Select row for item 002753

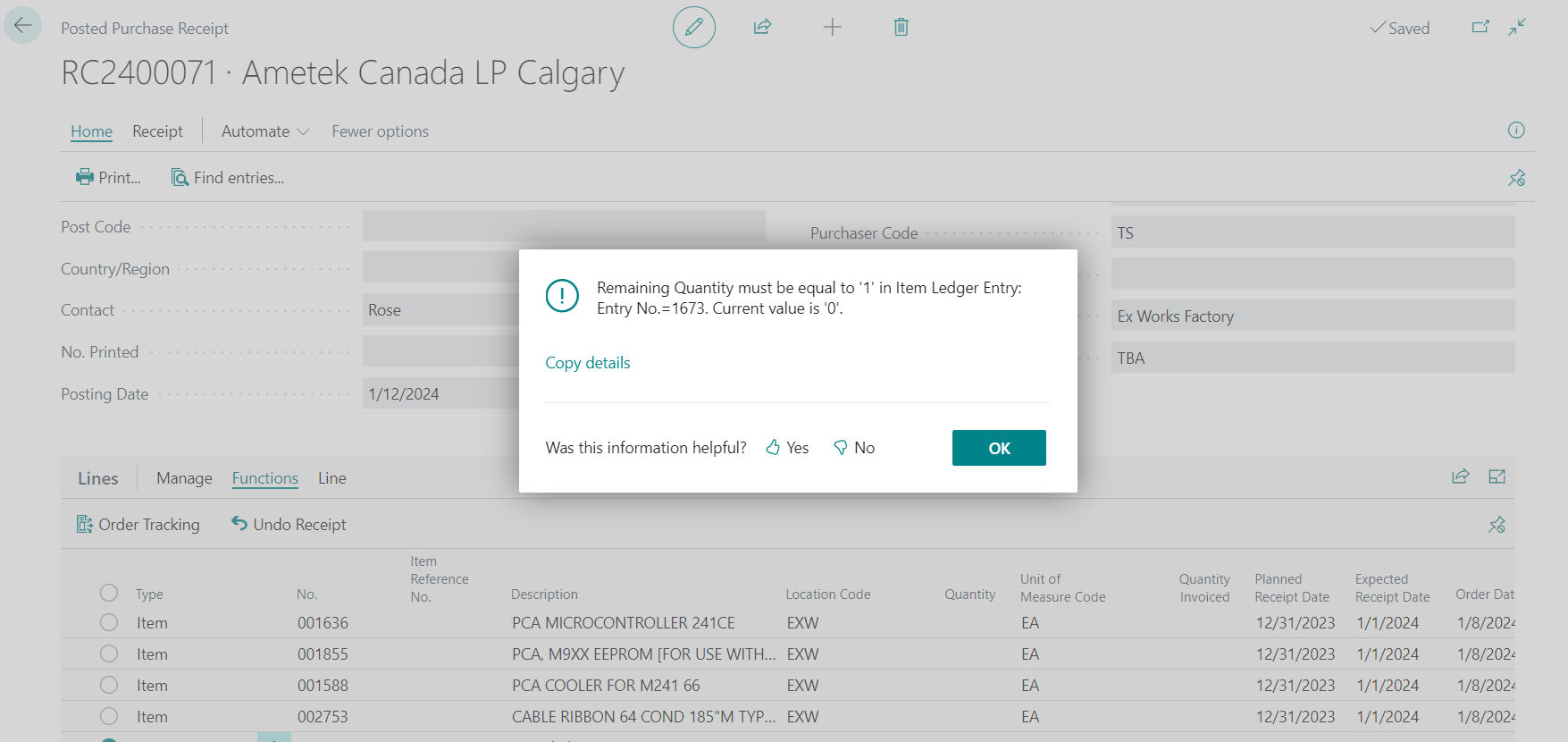(x=109, y=716)
